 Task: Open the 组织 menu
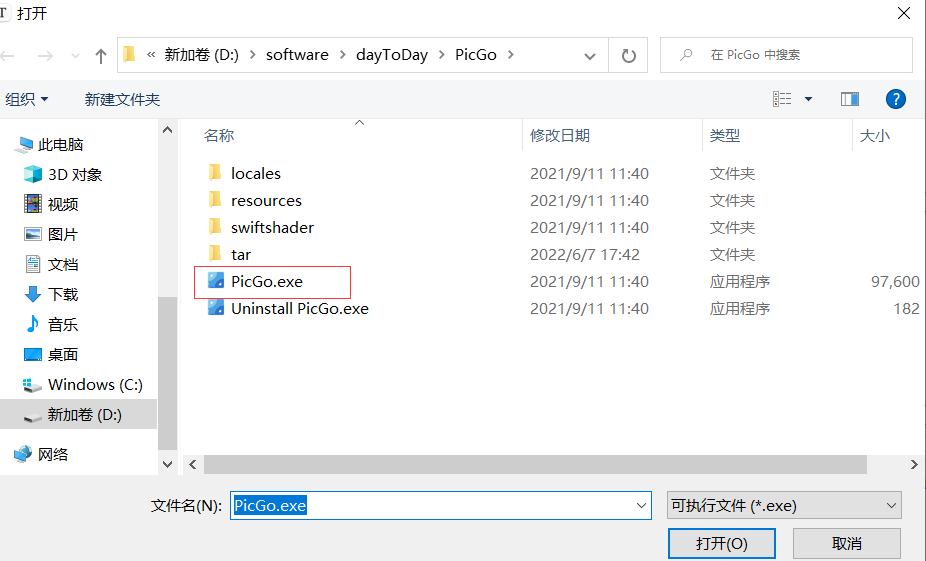[27, 99]
